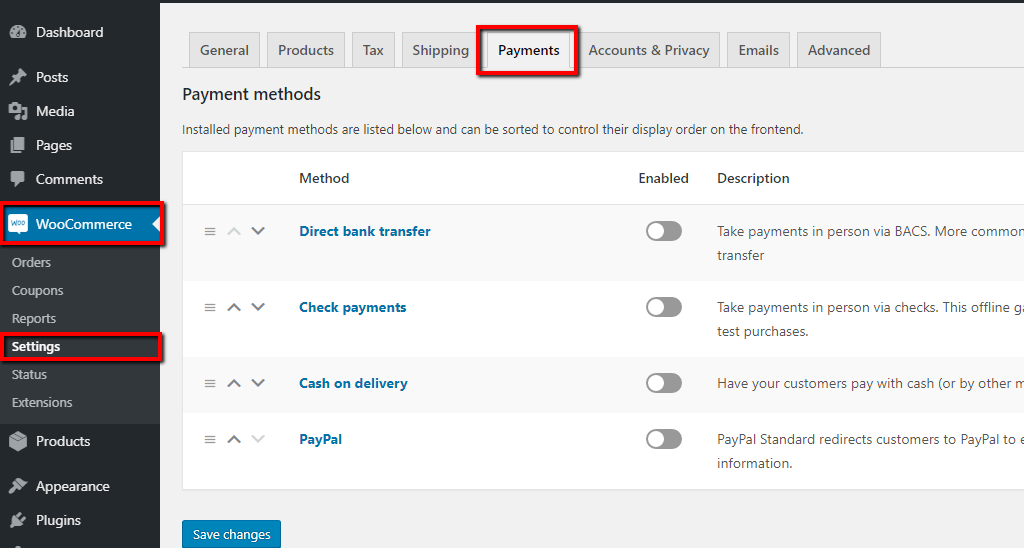Open the Accounts & Privacy tab
The width and height of the screenshot is (1024, 548).
tap(648, 50)
